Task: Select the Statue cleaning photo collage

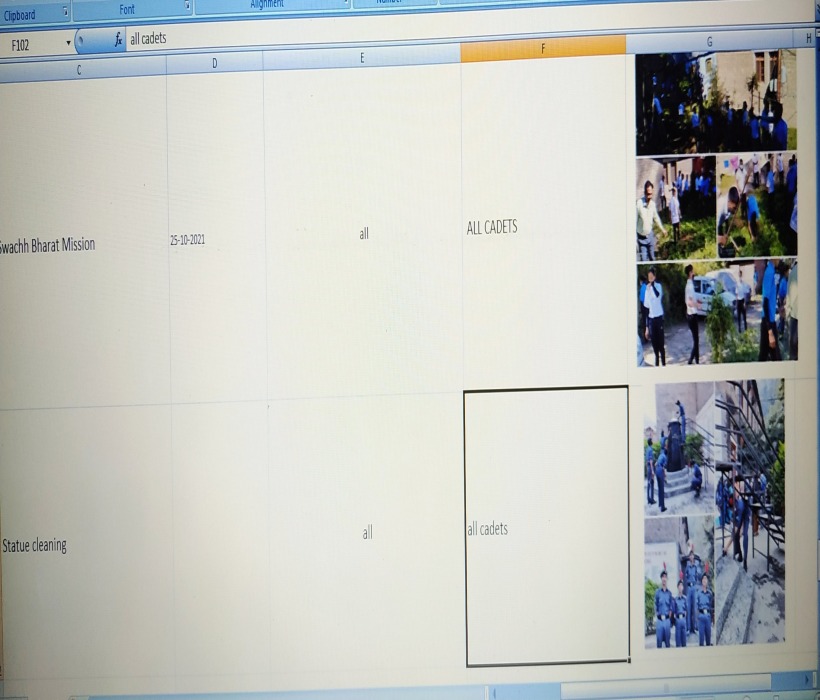Action: (714, 513)
